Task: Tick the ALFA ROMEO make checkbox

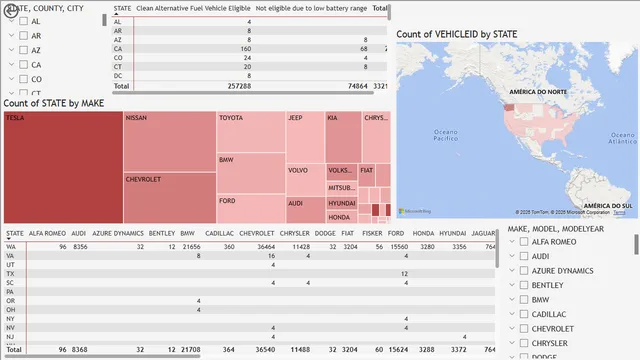Action: click(x=524, y=242)
